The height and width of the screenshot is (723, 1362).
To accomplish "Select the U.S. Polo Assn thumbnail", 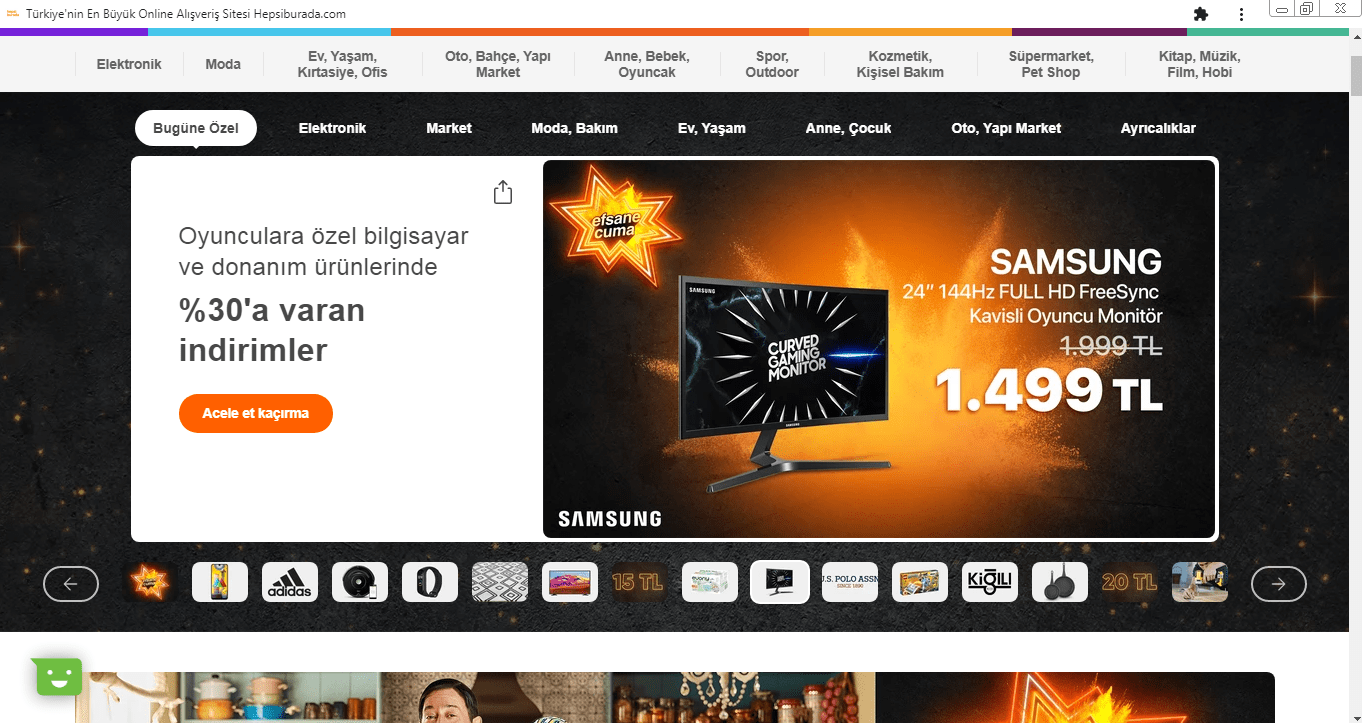I will click(x=850, y=582).
